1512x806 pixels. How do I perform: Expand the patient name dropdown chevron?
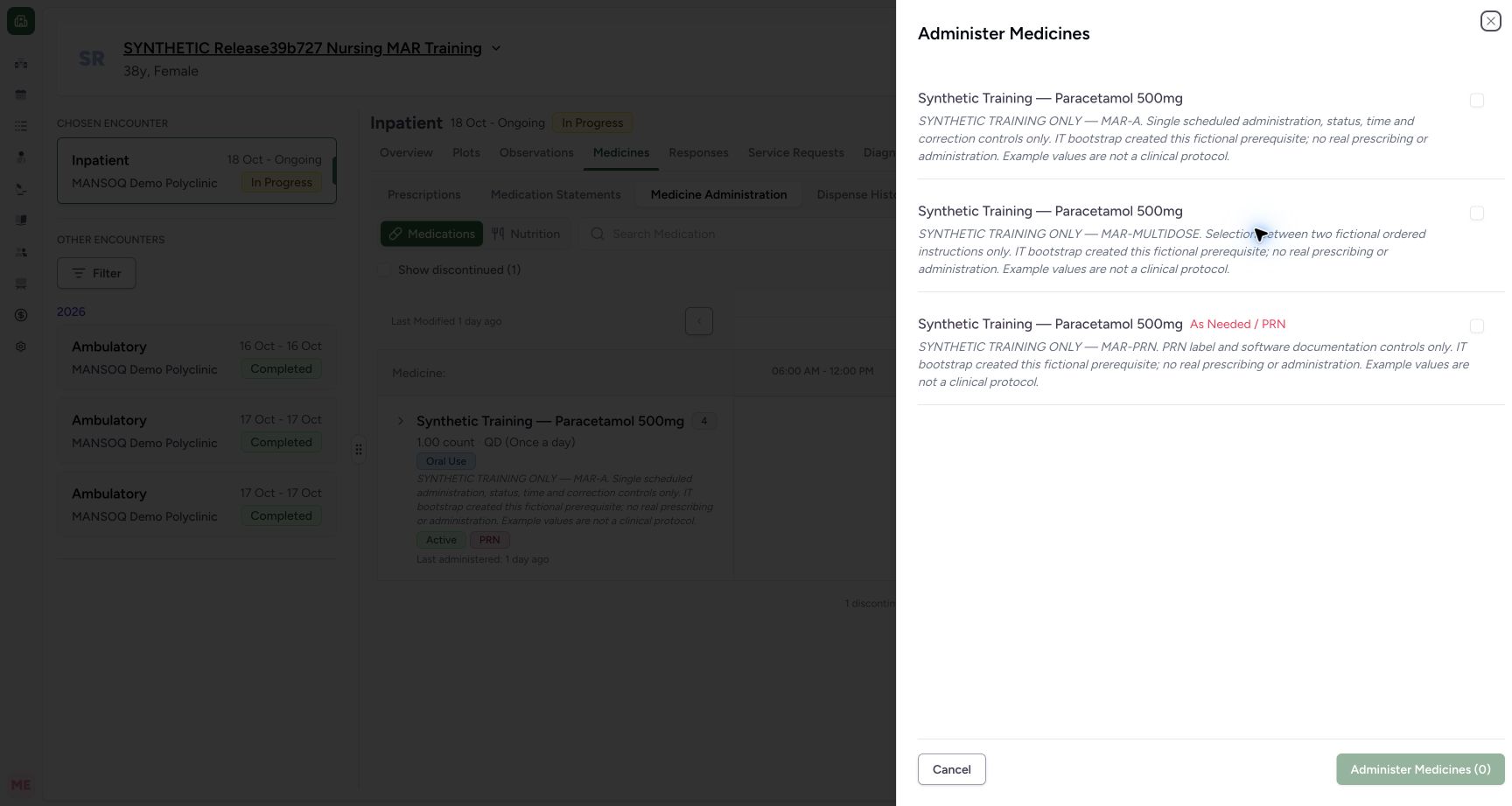496,48
